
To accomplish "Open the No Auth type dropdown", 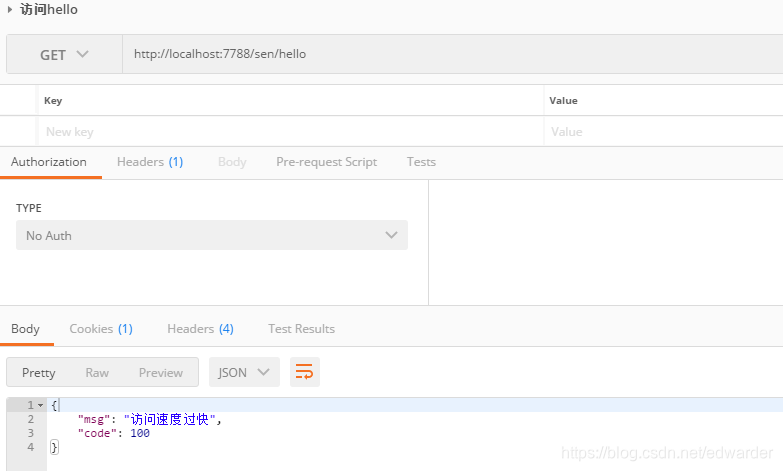I will 212,235.
